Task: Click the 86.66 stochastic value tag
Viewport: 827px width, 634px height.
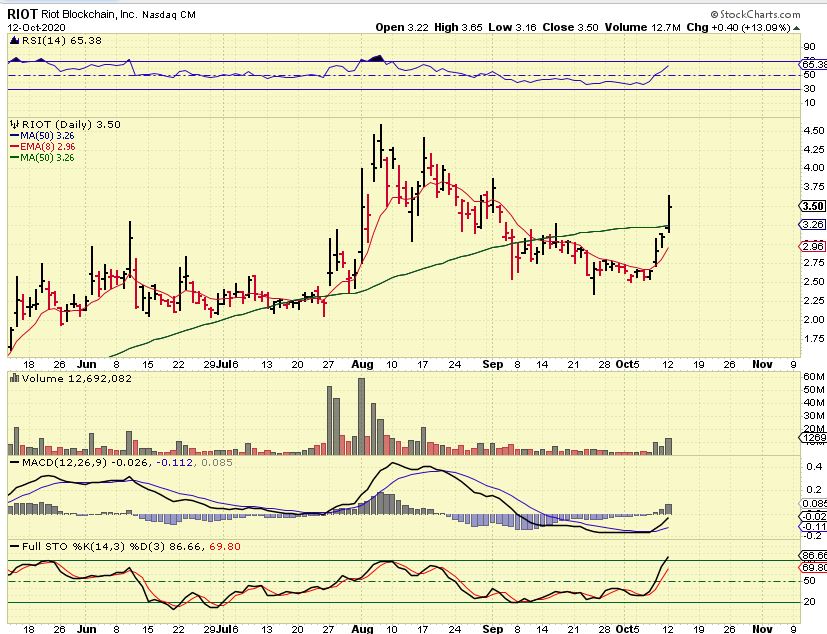Action: 812,554
